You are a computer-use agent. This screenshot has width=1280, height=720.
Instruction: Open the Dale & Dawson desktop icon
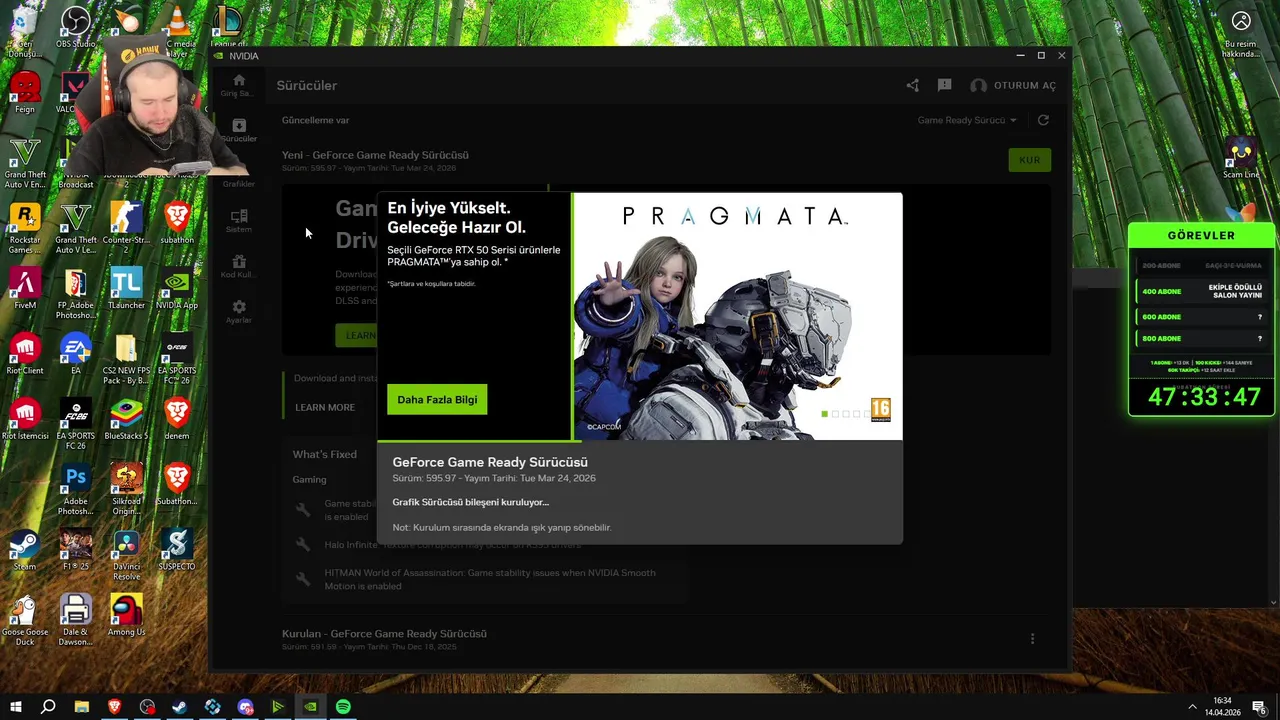pos(75,620)
